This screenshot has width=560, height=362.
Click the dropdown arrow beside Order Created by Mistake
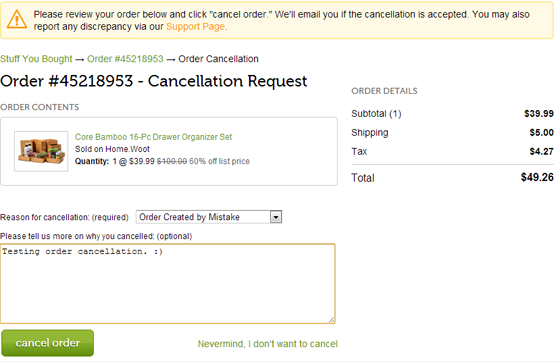[276, 217]
